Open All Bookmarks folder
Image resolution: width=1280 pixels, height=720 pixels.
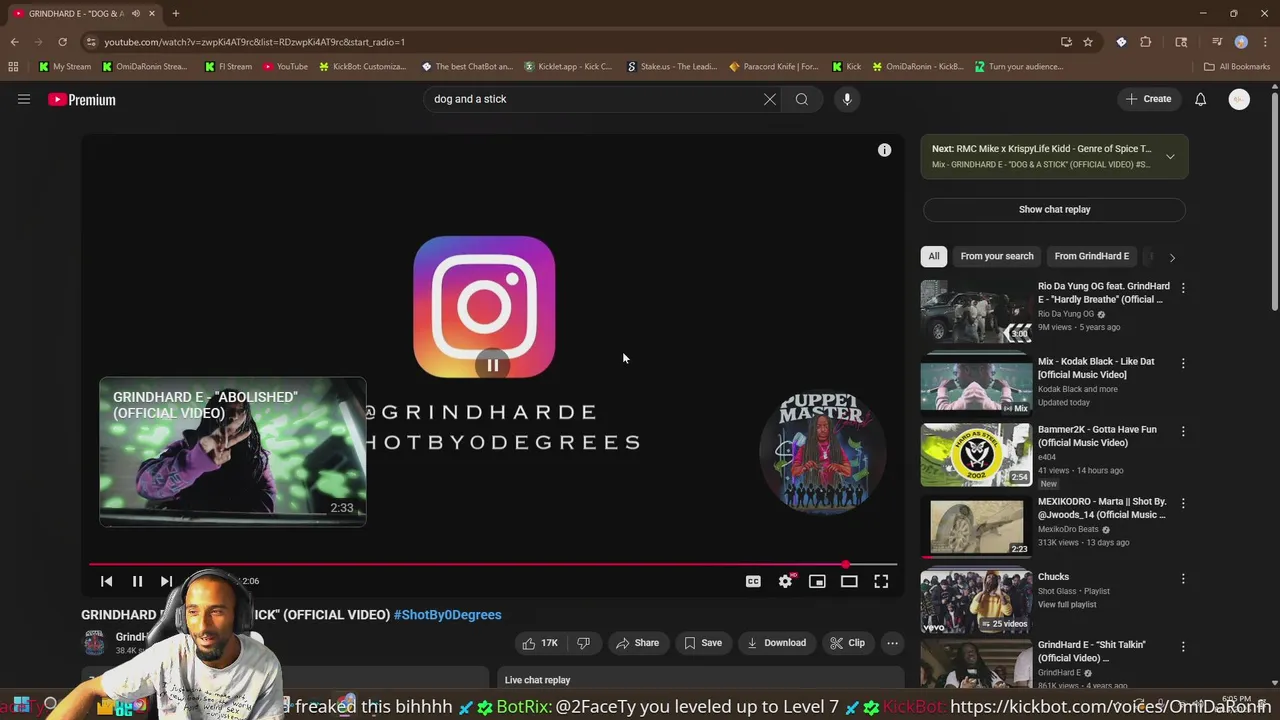tap(1237, 67)
